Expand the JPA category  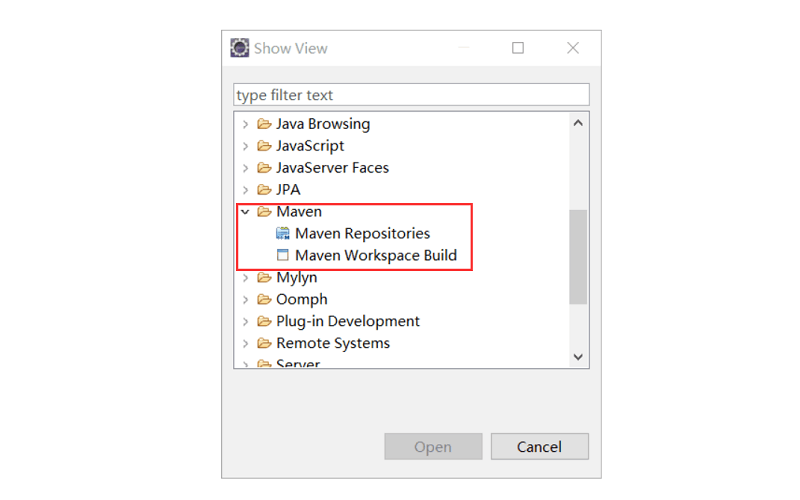[245, 190]
